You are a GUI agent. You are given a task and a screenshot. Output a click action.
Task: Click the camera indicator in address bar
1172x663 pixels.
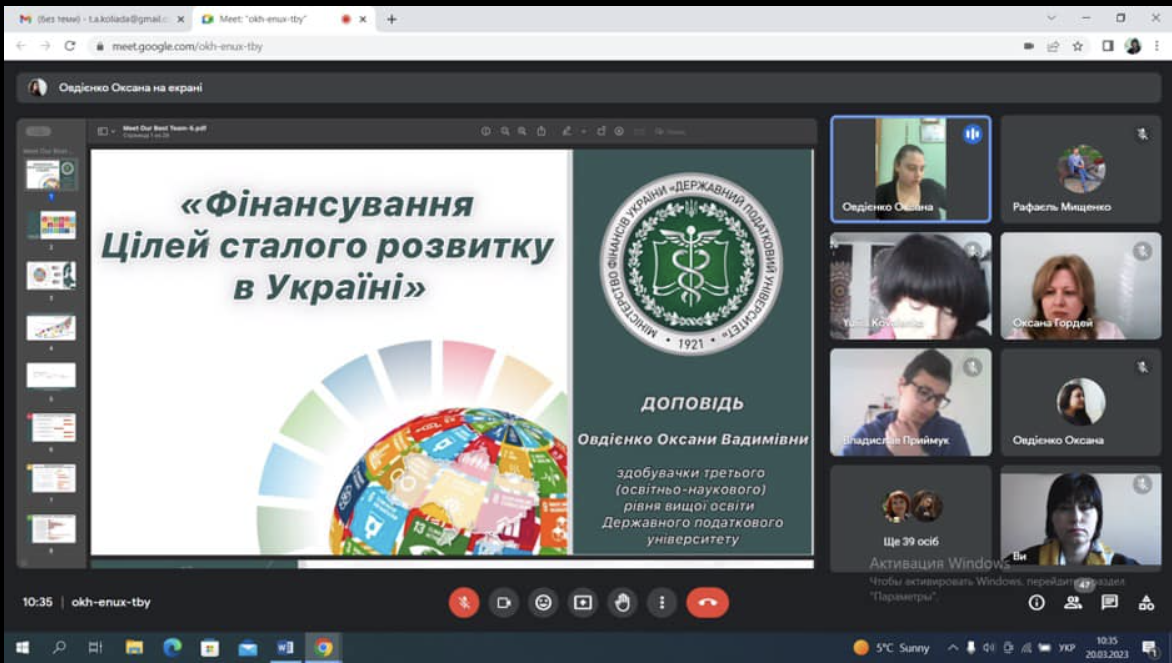tap(1028, 46)
